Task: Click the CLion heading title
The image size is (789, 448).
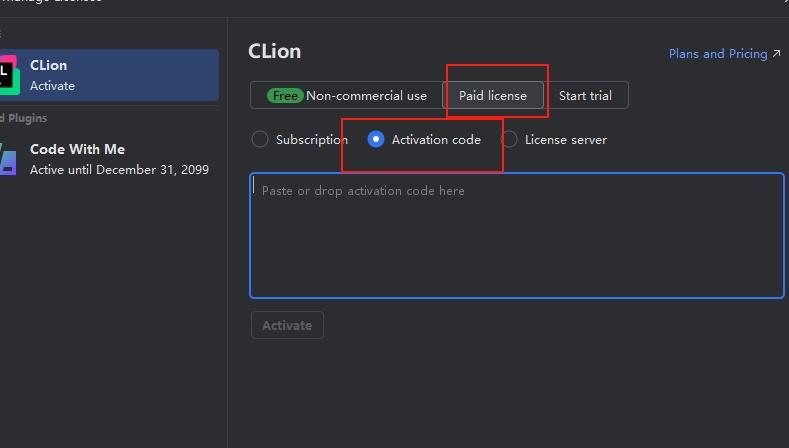Action: click(275, 51)
